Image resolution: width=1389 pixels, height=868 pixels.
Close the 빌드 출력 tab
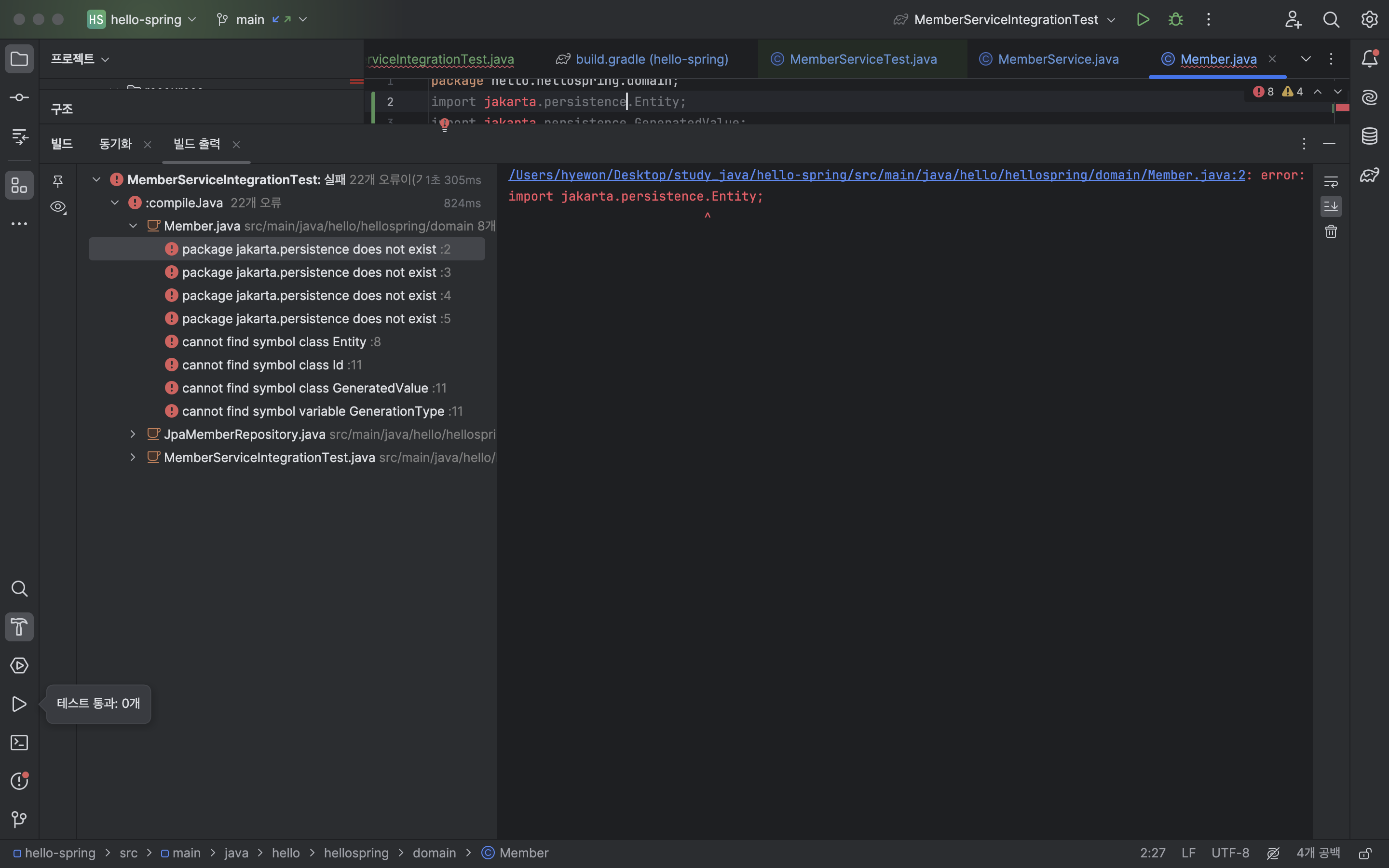click(236, 145)
